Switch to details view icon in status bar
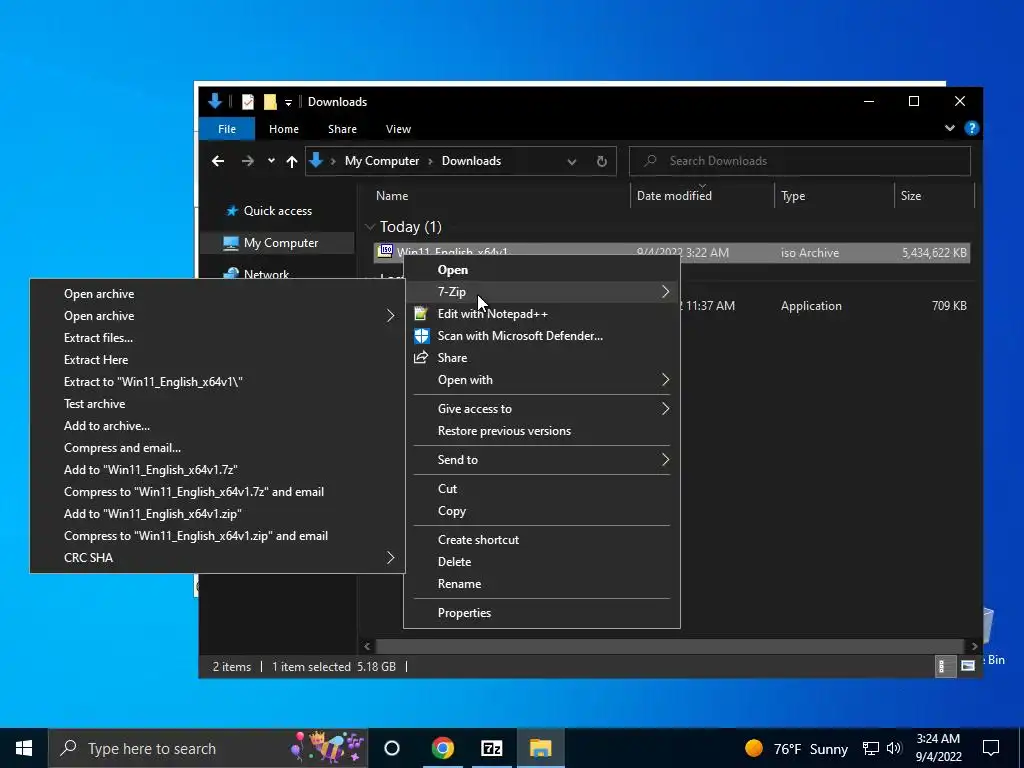Image resolution: width=1024 pixels, height=768 pixels. pyautogui.click(x=944, y=666)
